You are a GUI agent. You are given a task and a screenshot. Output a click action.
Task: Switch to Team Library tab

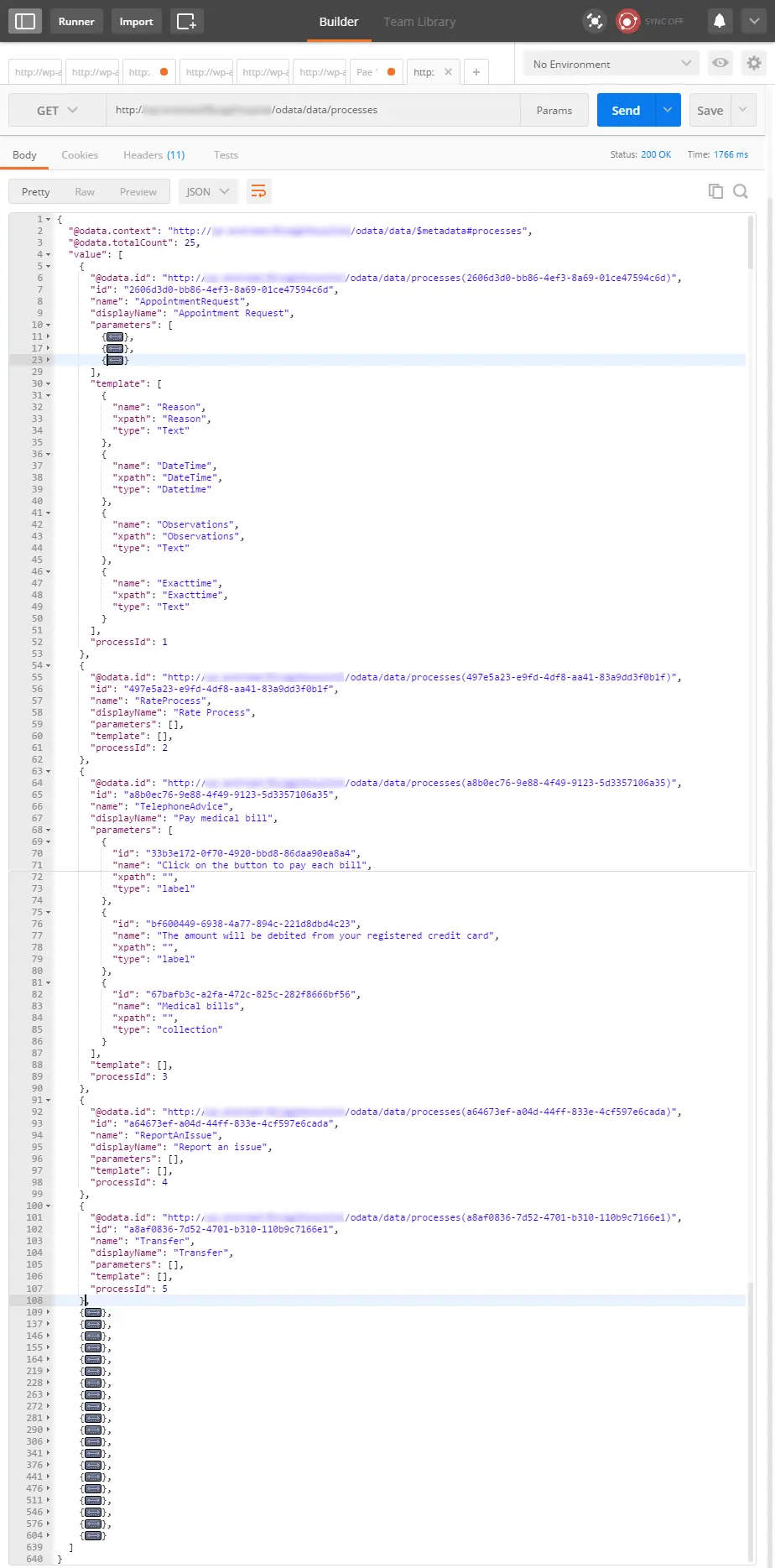tap(419, 21)
